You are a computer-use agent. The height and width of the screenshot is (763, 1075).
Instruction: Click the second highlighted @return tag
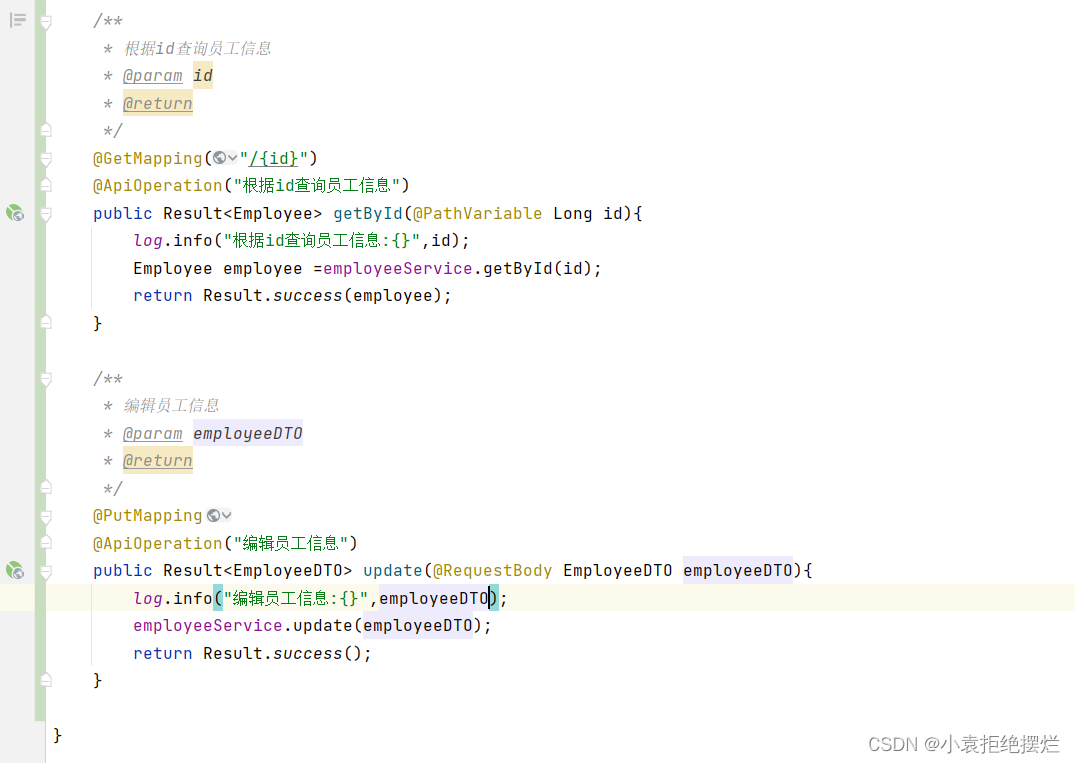coord(158,461)
